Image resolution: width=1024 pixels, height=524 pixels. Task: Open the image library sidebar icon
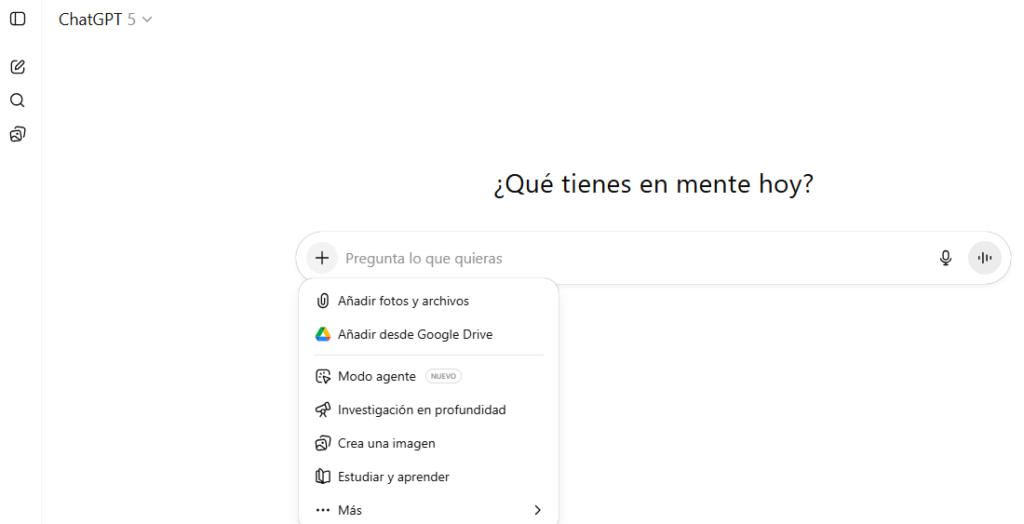pos(18,135)
